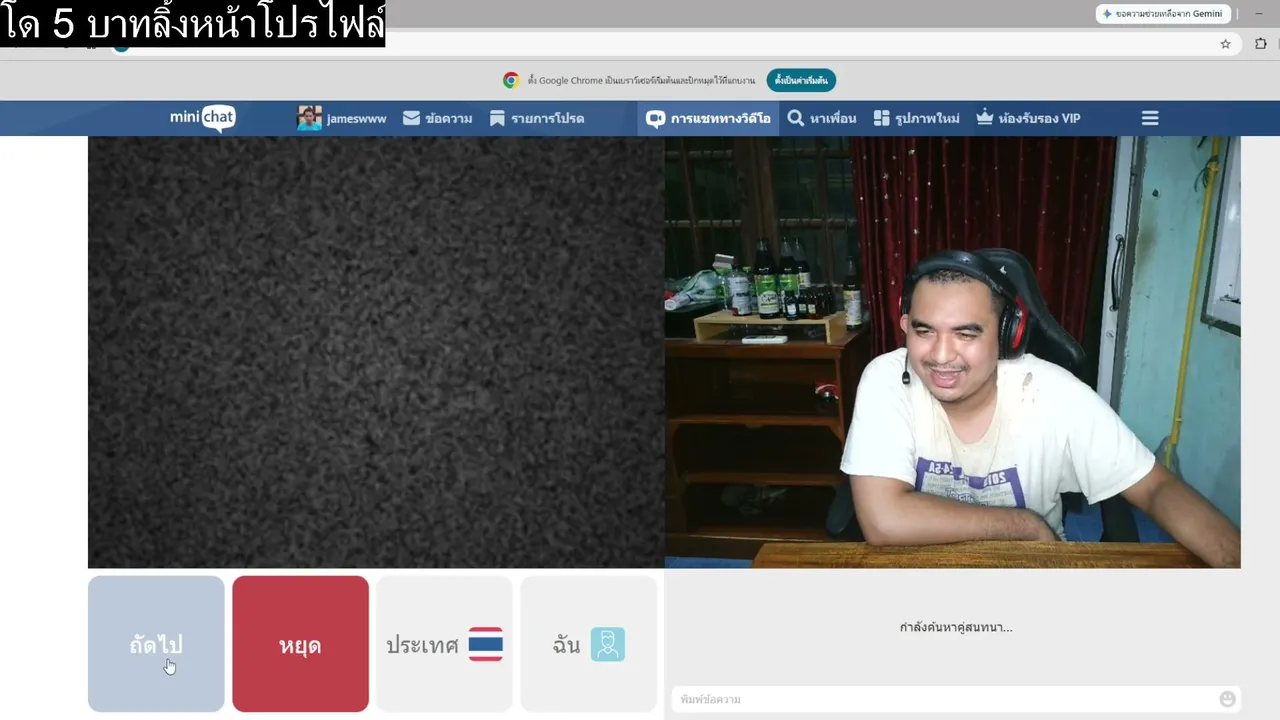Click the Chrome default browser infobar message
Screen dimensions: 1280x720
click(641, 80)
